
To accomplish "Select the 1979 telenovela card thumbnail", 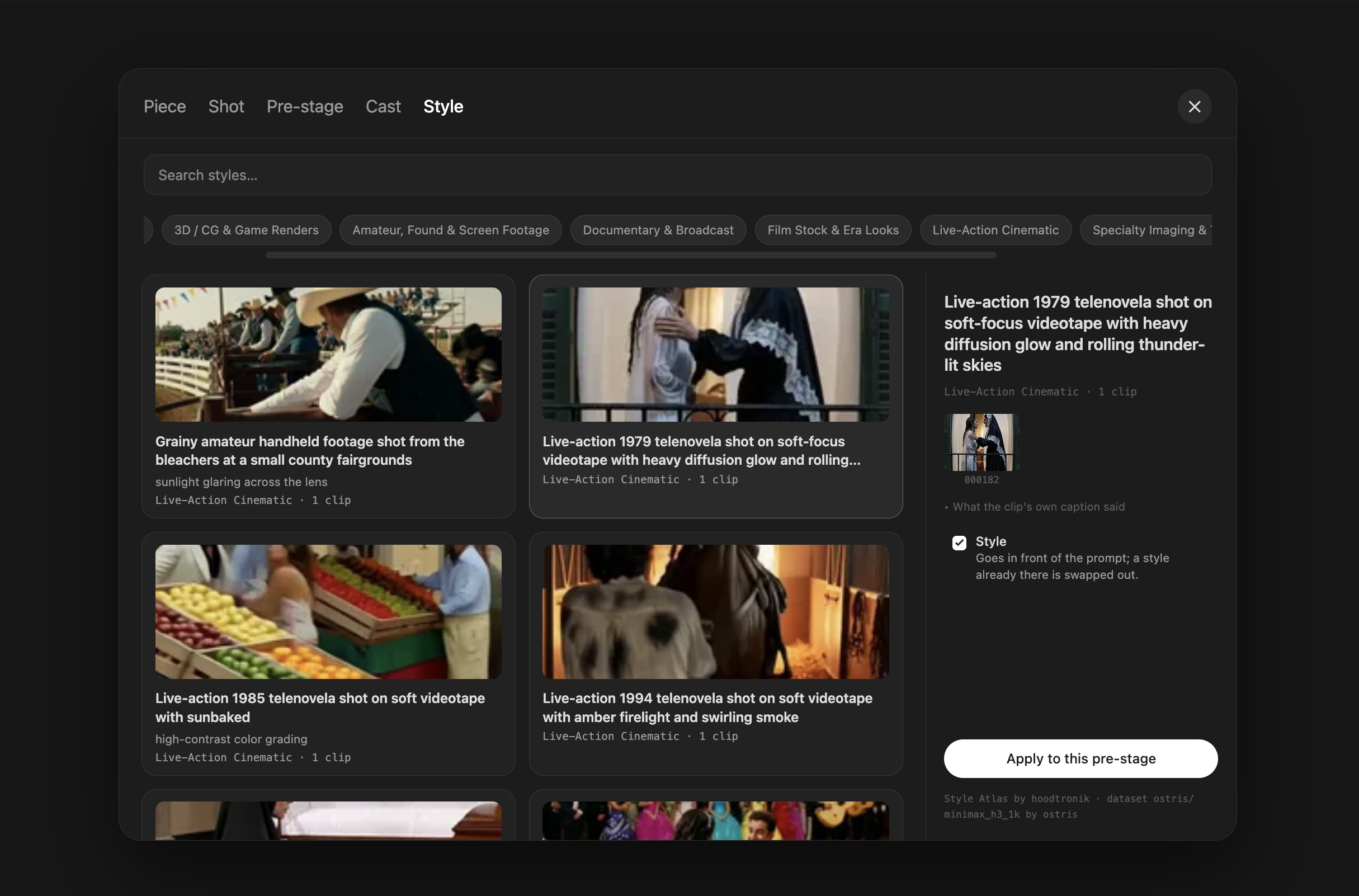I will point(715,354).
